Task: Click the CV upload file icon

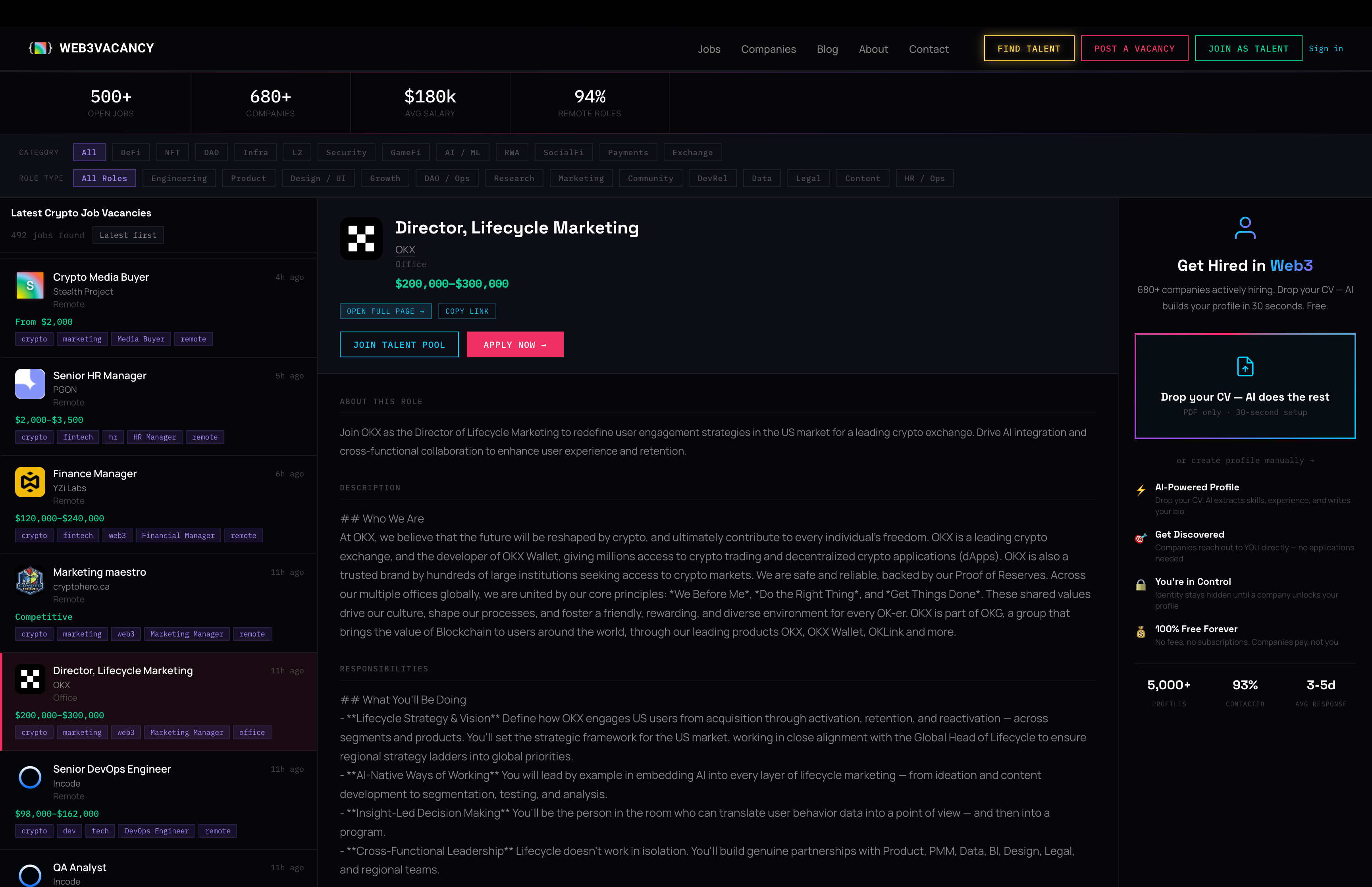Action: pyautogui.click(x=1245, y=366)
